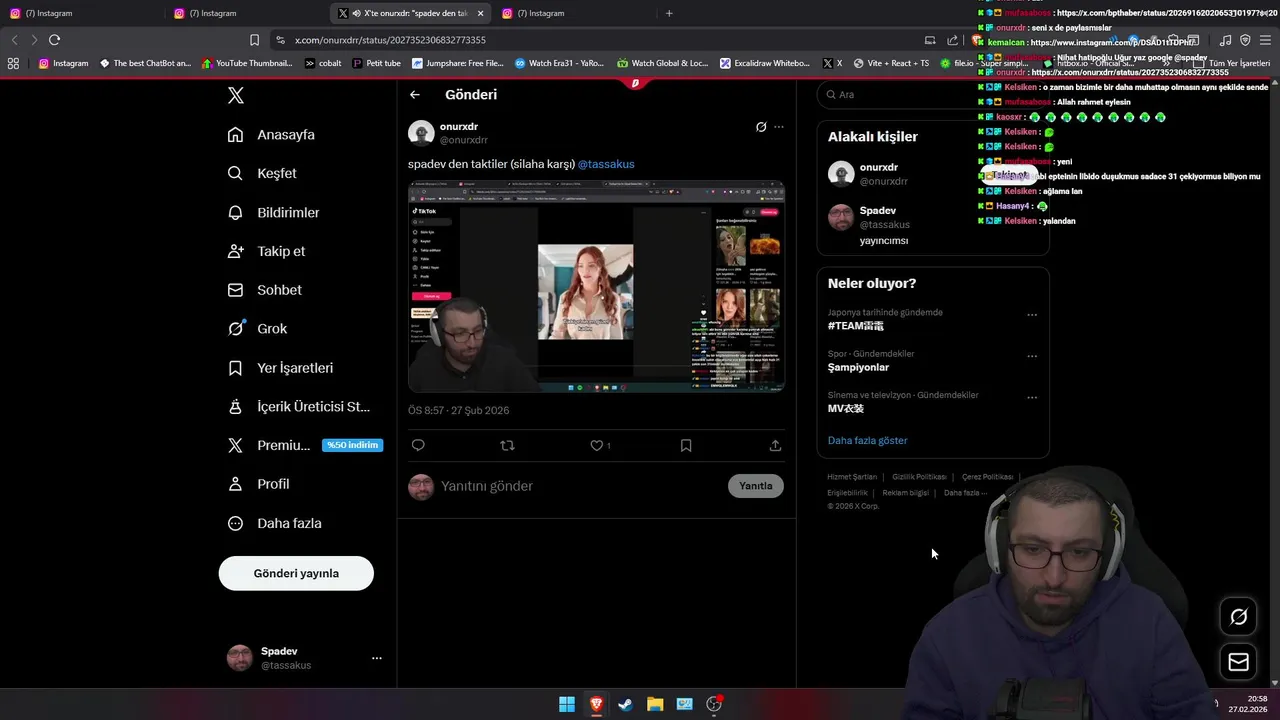Open a new browser tab
Screen dimensions: 1280x720
tap(669, 13)
